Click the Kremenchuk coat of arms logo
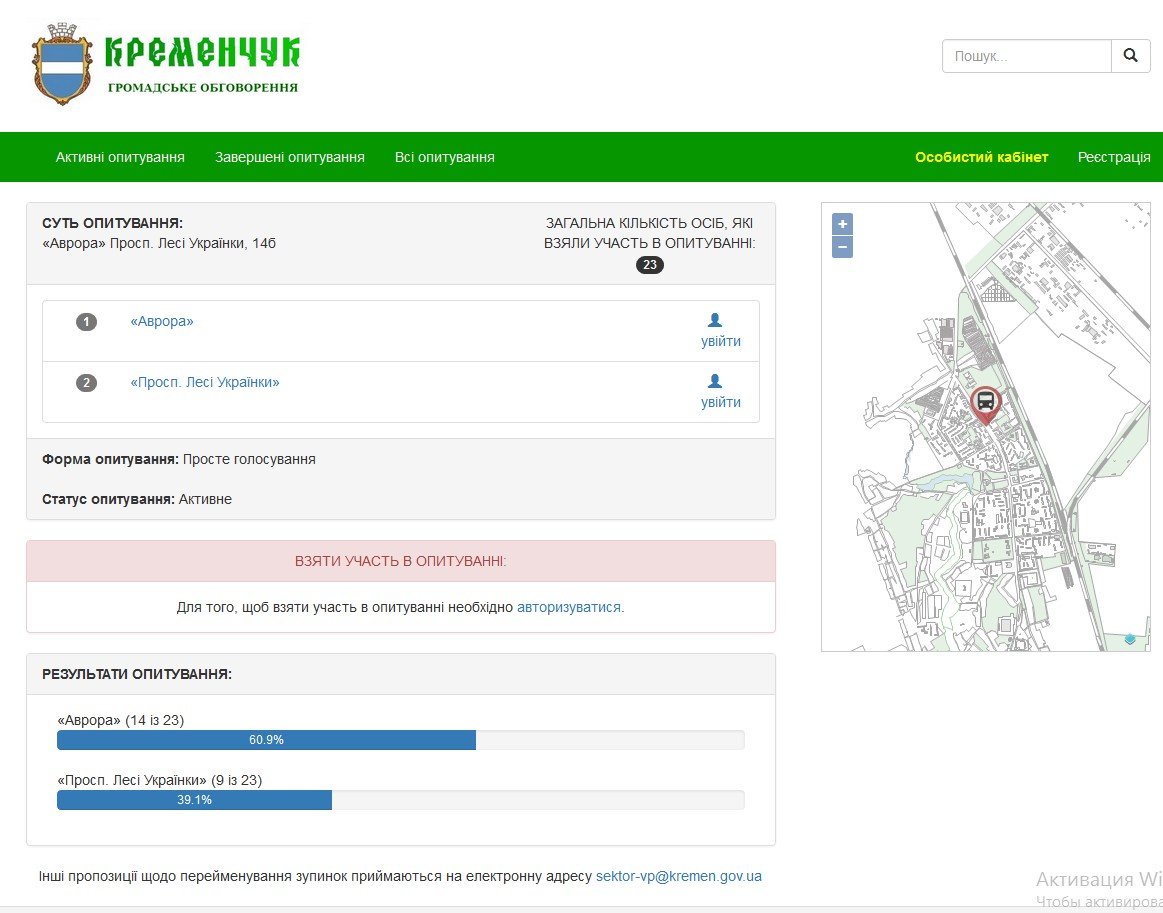Image resolution: width=1163 pixels, height=913 pixels. point(67,65)
